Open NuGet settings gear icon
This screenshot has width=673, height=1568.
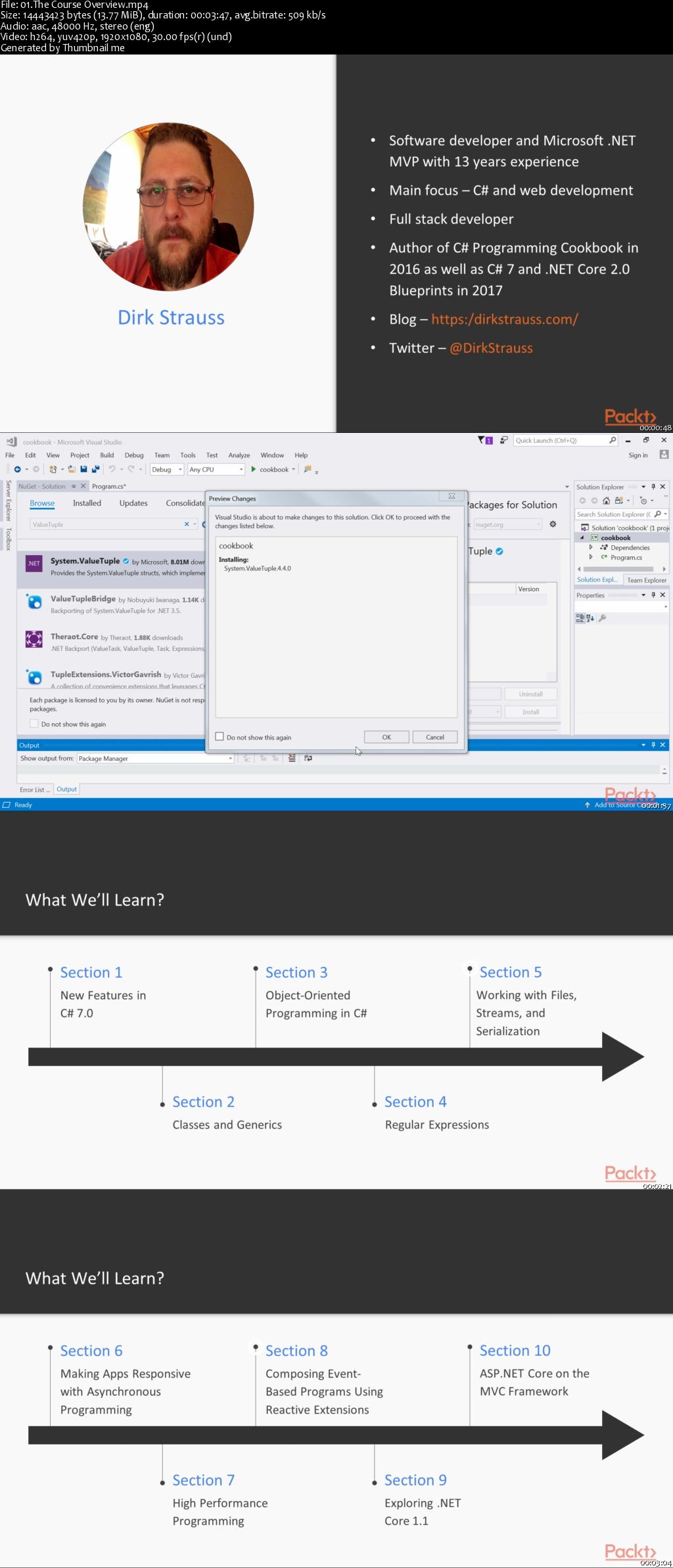pos(553,524)
